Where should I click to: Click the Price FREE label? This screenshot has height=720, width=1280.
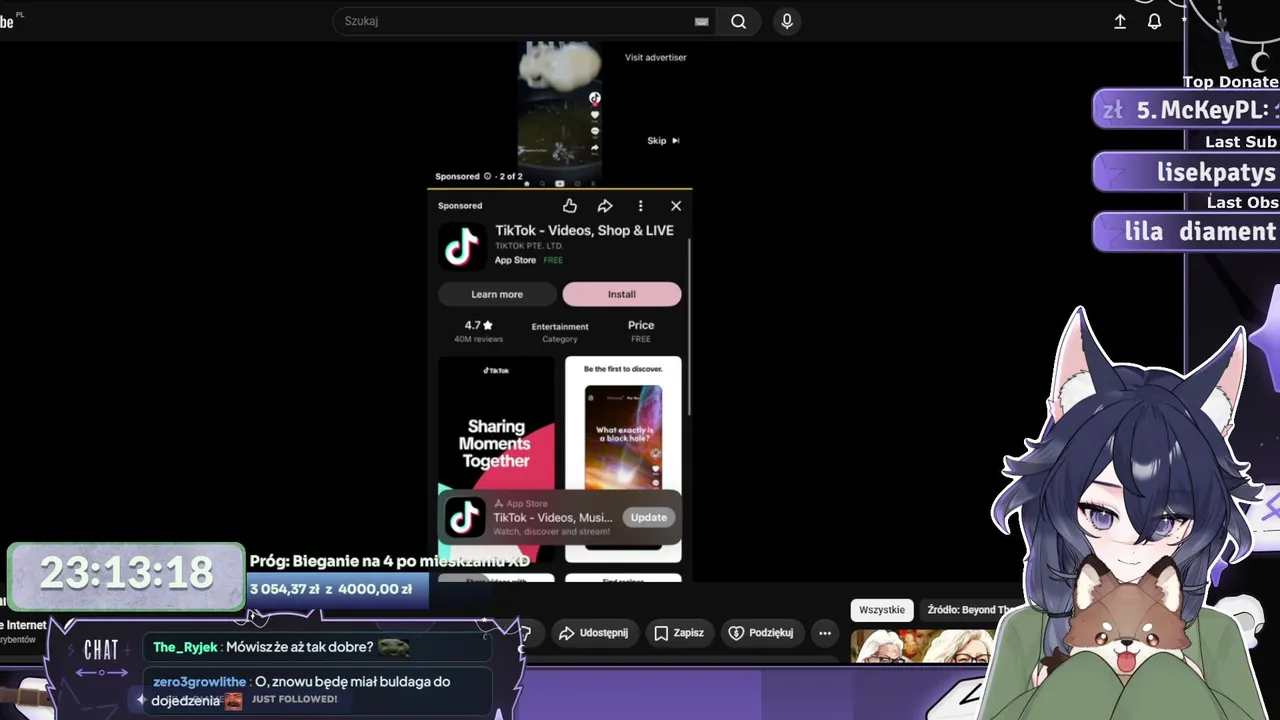click(x=641, y=331)
